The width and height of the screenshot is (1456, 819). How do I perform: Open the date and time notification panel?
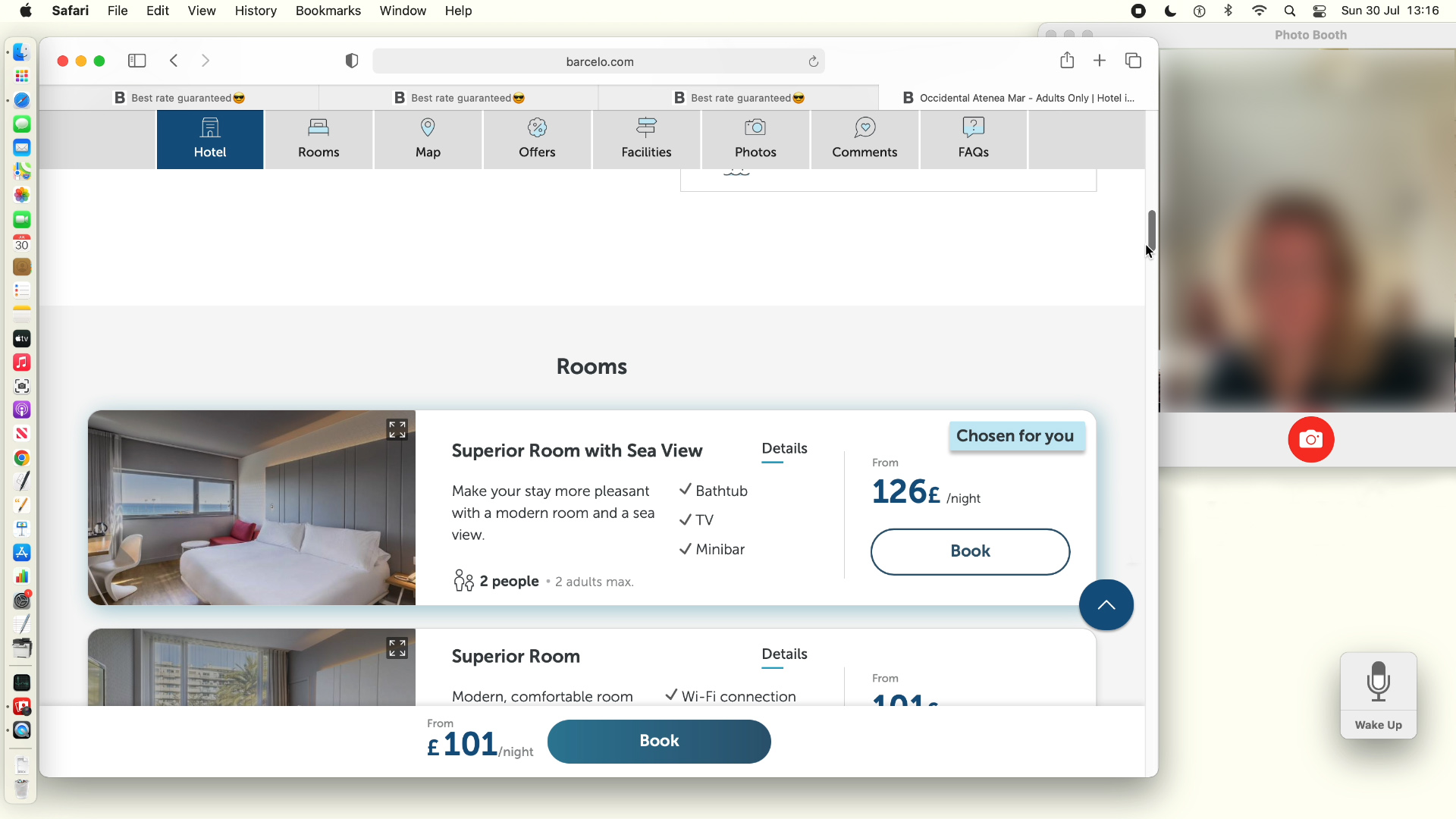[x=1390, y=11]
